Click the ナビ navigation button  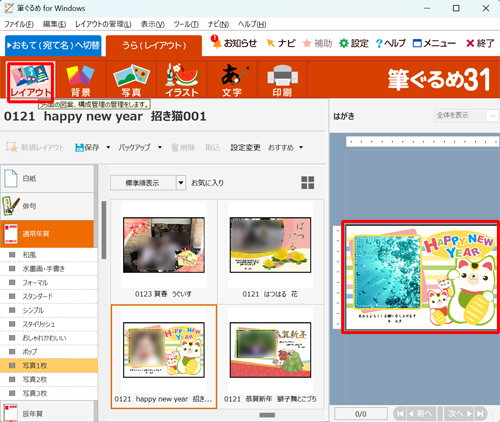tap(281, 43)
